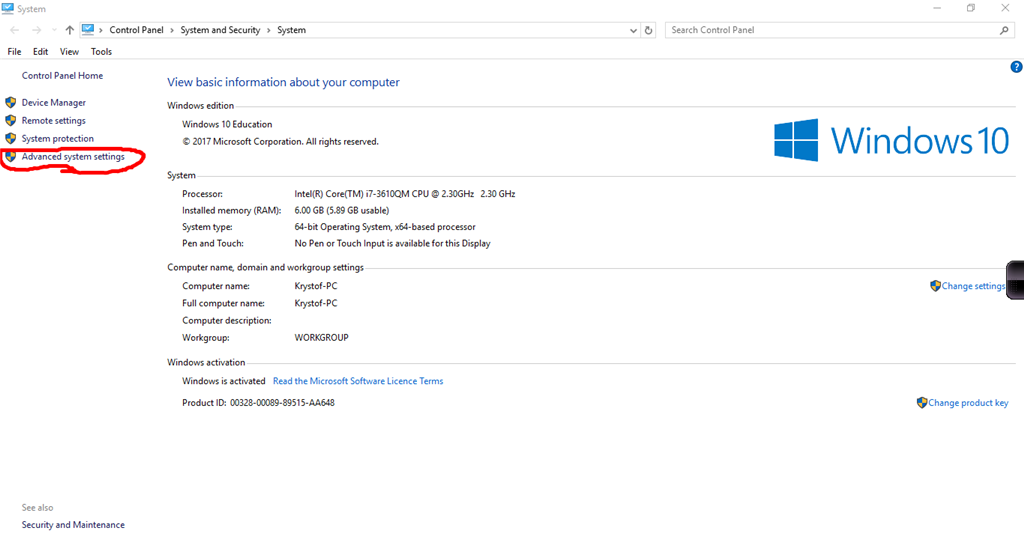Navigate to System and Security breadcrumb

click(x=220, y=30)
